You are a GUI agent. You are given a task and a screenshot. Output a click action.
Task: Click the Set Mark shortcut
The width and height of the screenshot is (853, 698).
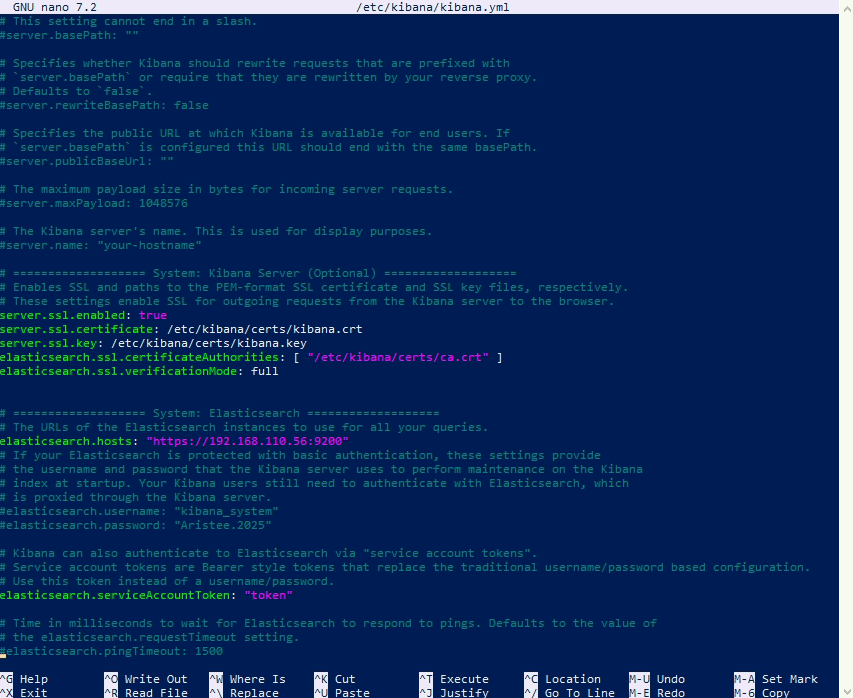coord(789,679)
